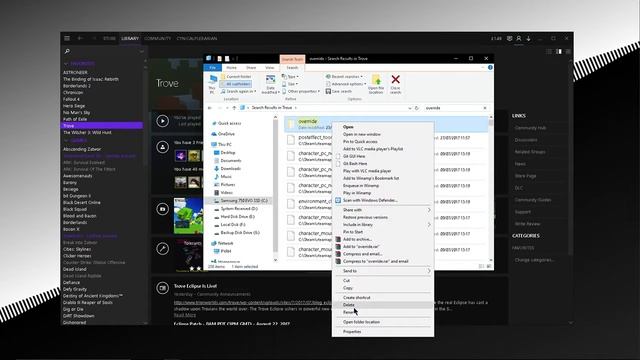This screenshot has height=360, width=640.
Task: Switch to the Share ribbon tab
Action: (x=251, y=67)
